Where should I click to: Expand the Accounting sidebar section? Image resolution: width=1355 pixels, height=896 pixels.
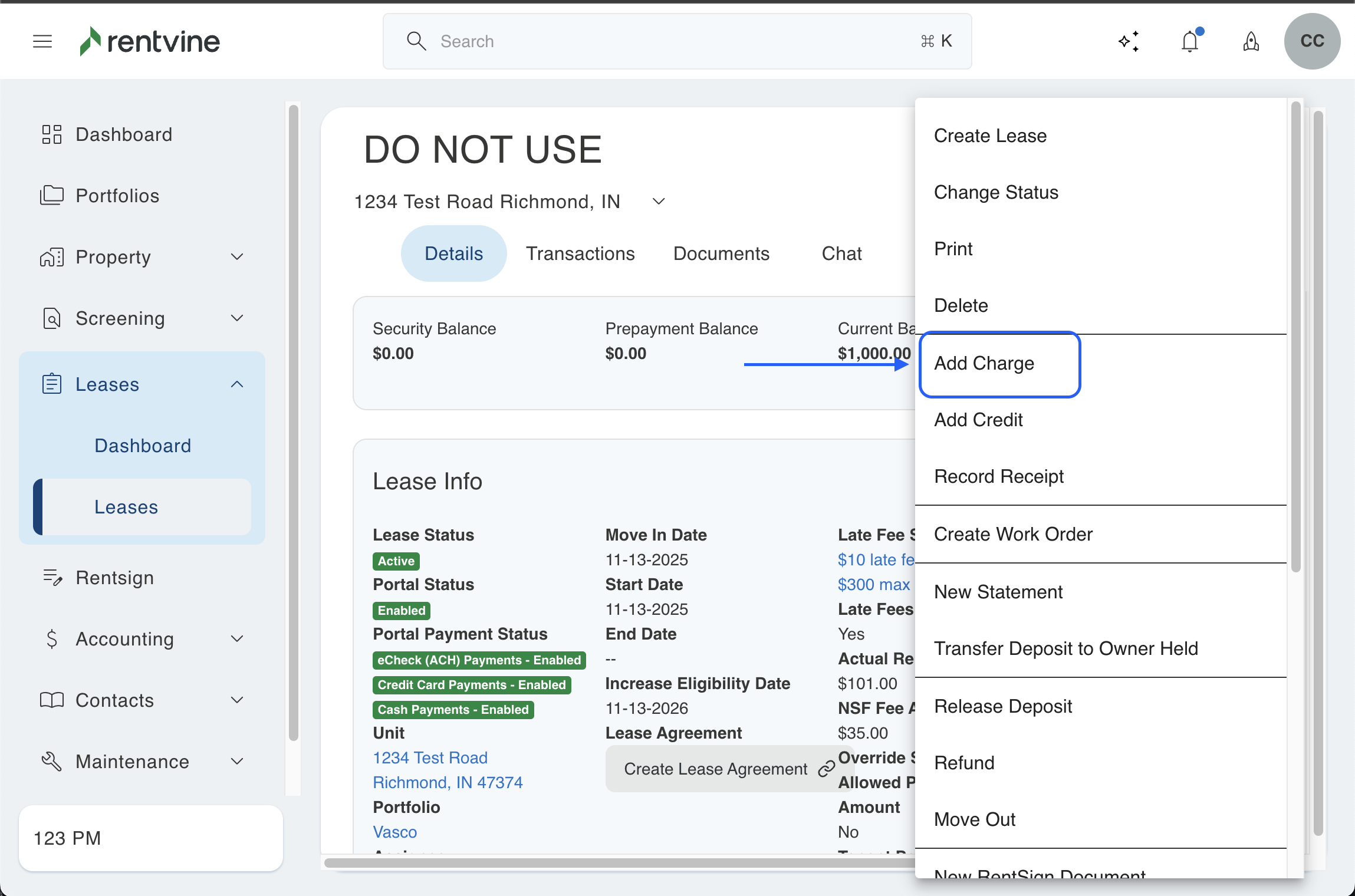pos(237,639)
